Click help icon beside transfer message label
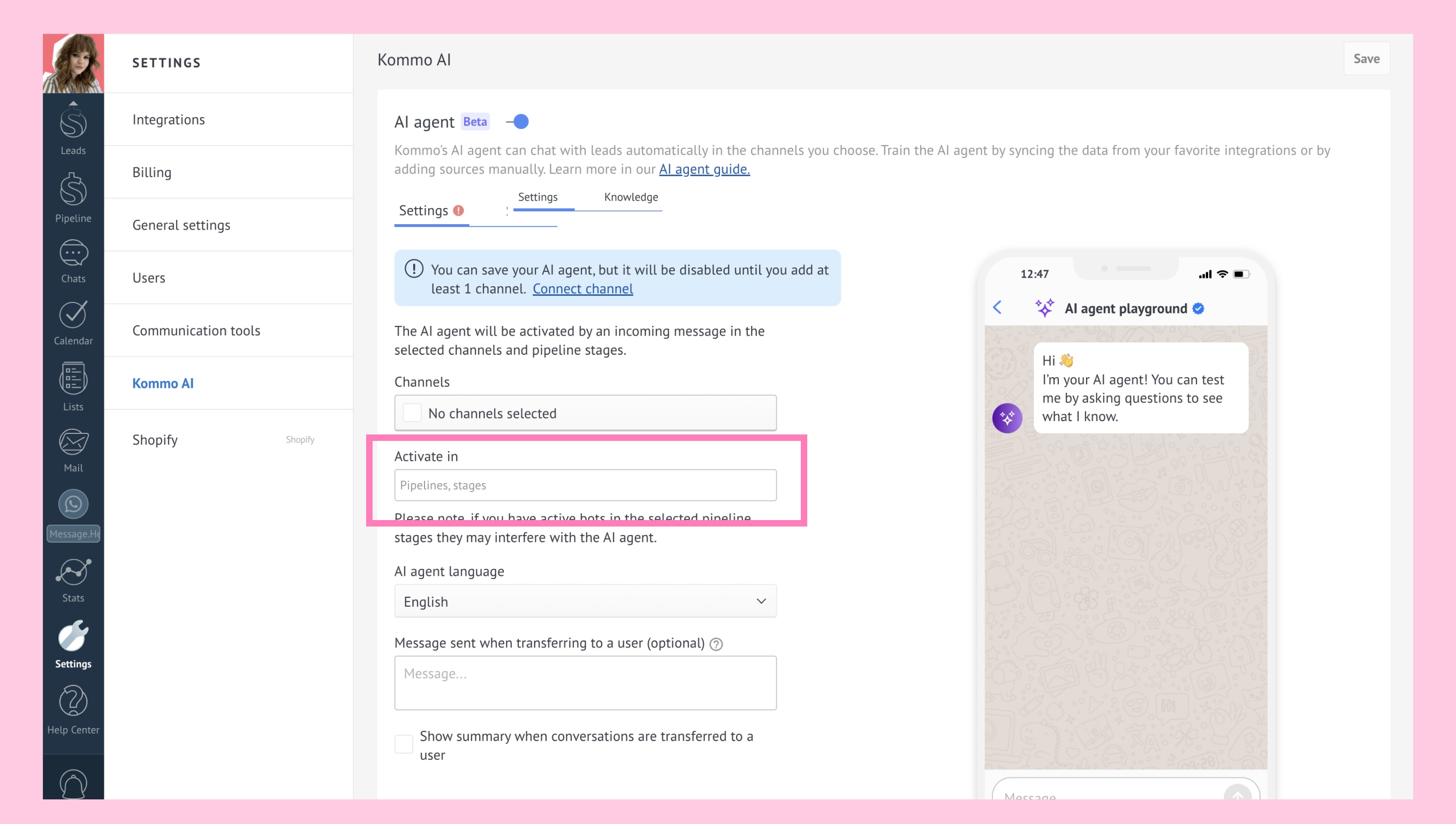The width and height of the screenshot is (1456, 824). tap(716, 644)
